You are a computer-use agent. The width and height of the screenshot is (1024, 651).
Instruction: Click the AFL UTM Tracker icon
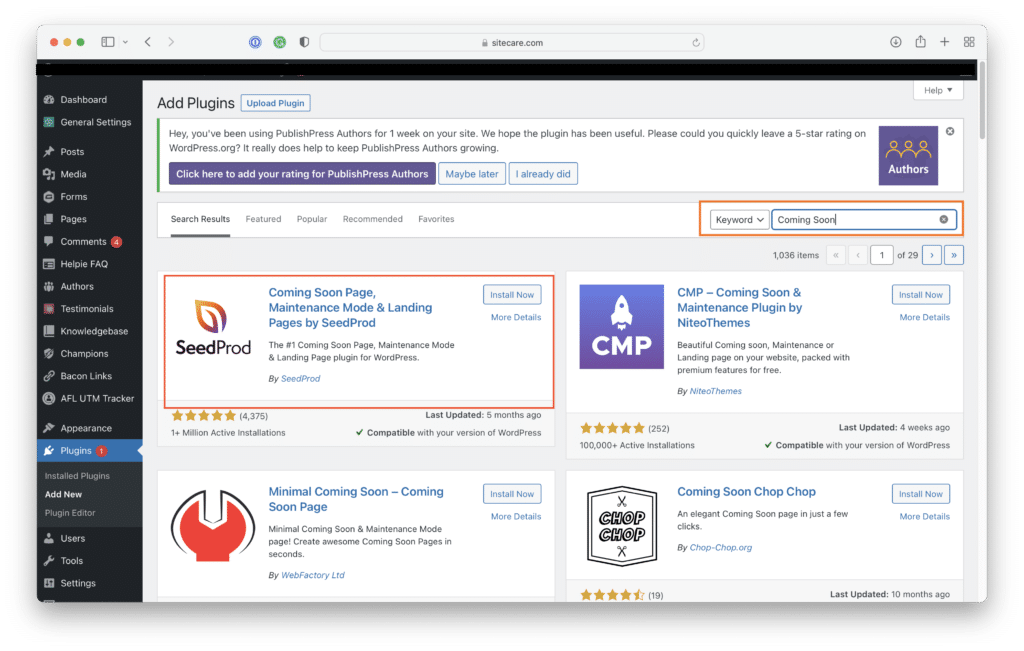[x=49, y=398]
